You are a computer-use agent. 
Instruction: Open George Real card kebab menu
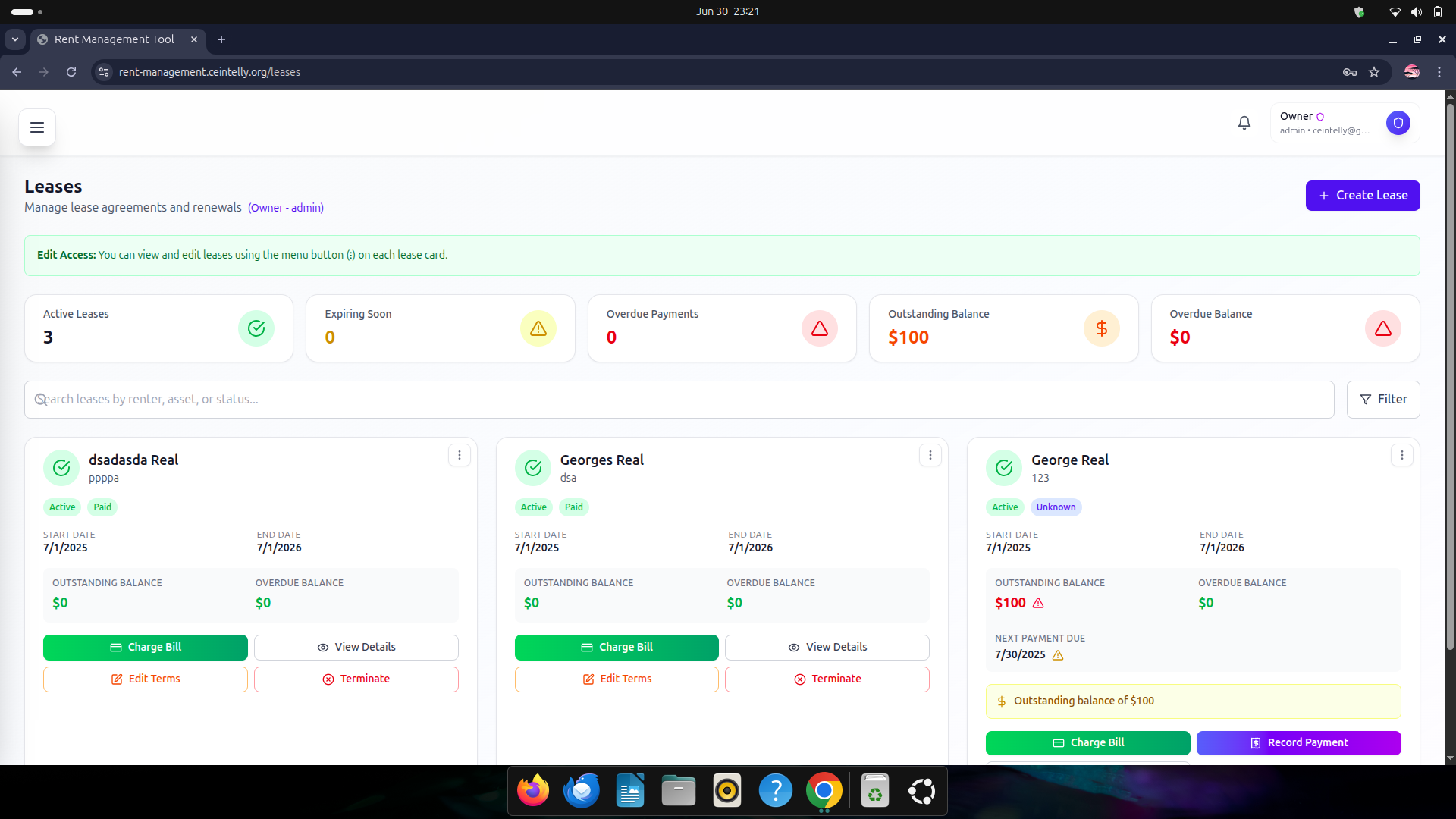1401,455
